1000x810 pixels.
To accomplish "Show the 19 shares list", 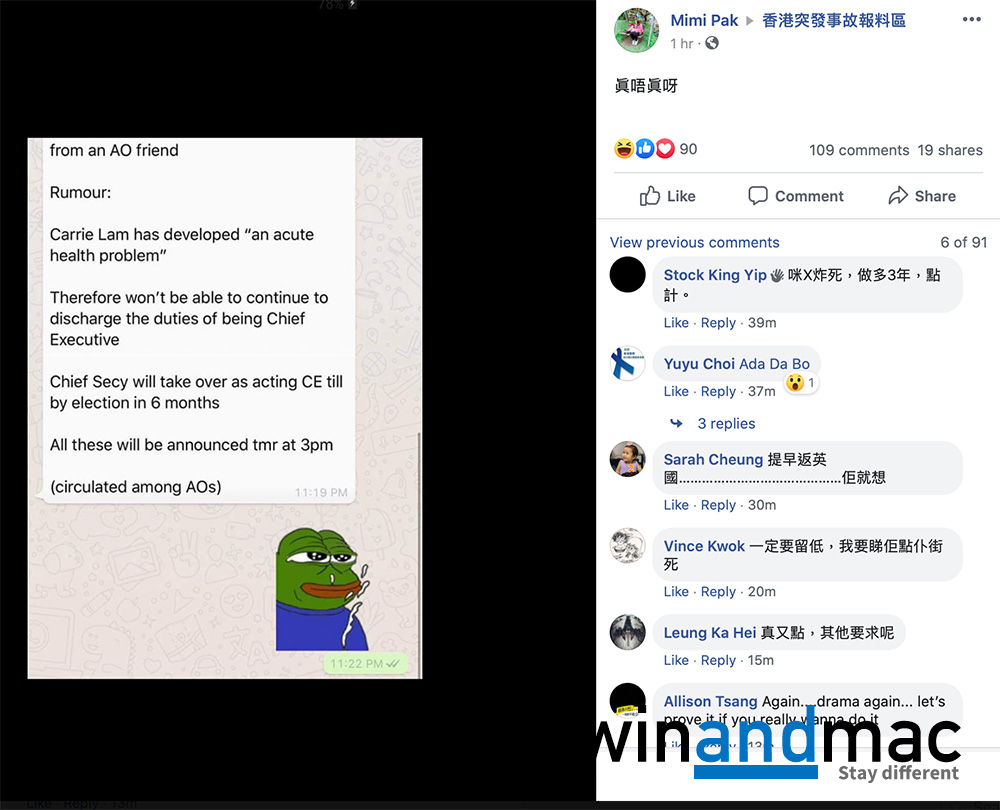I will (950, 150).
